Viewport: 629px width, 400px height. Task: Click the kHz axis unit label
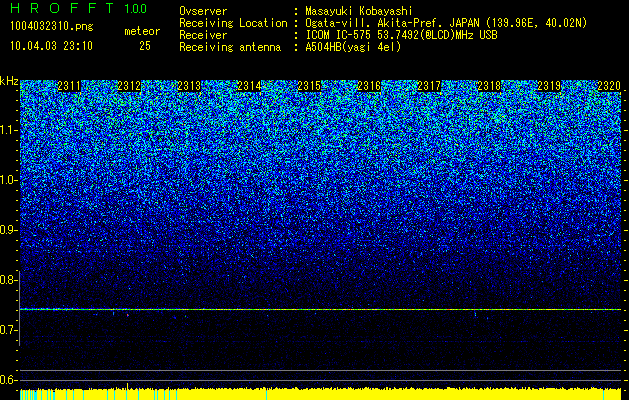point(9,81)
